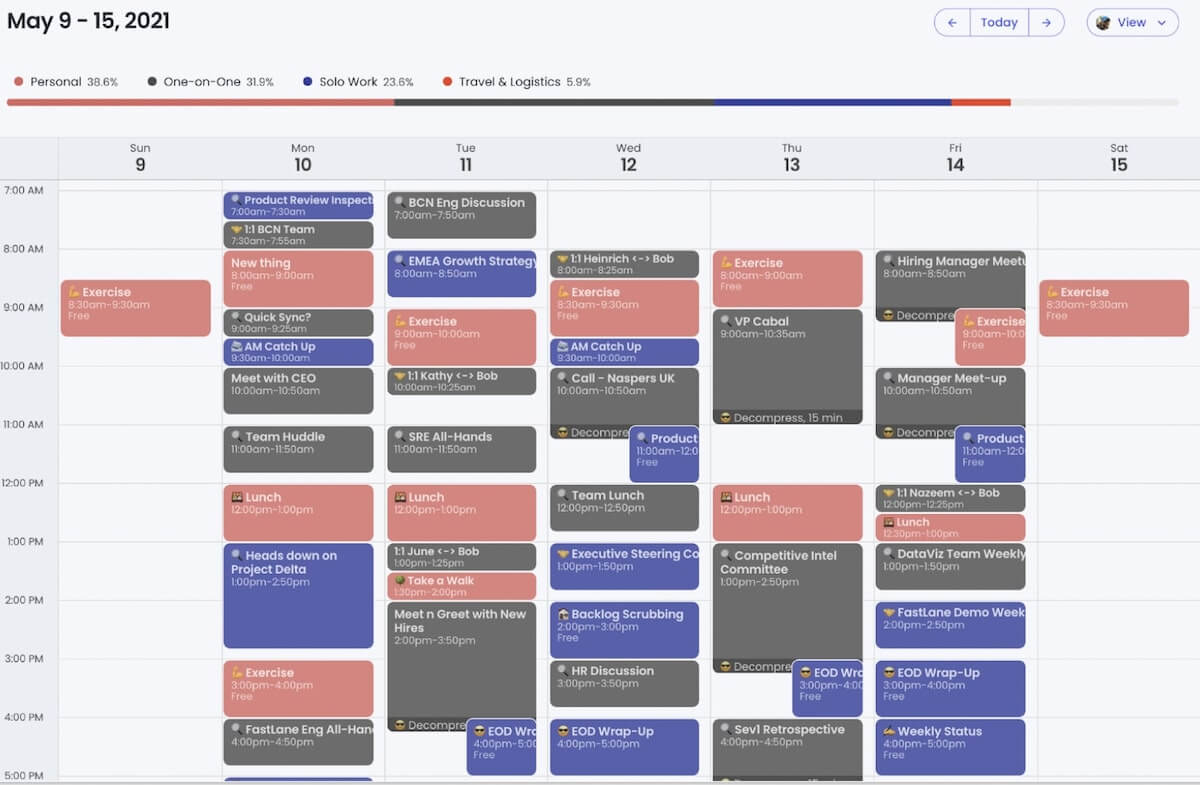This screenshot has width=1200, height=785.
Task: Select the Mon 10 day header
Action: point(303,158)
